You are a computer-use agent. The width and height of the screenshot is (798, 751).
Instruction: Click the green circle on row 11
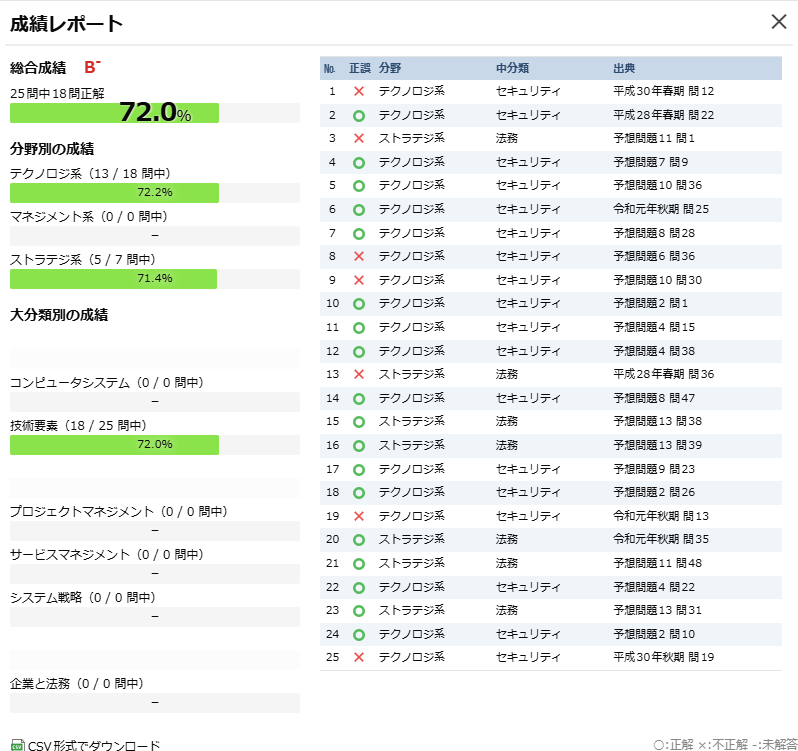359,328
